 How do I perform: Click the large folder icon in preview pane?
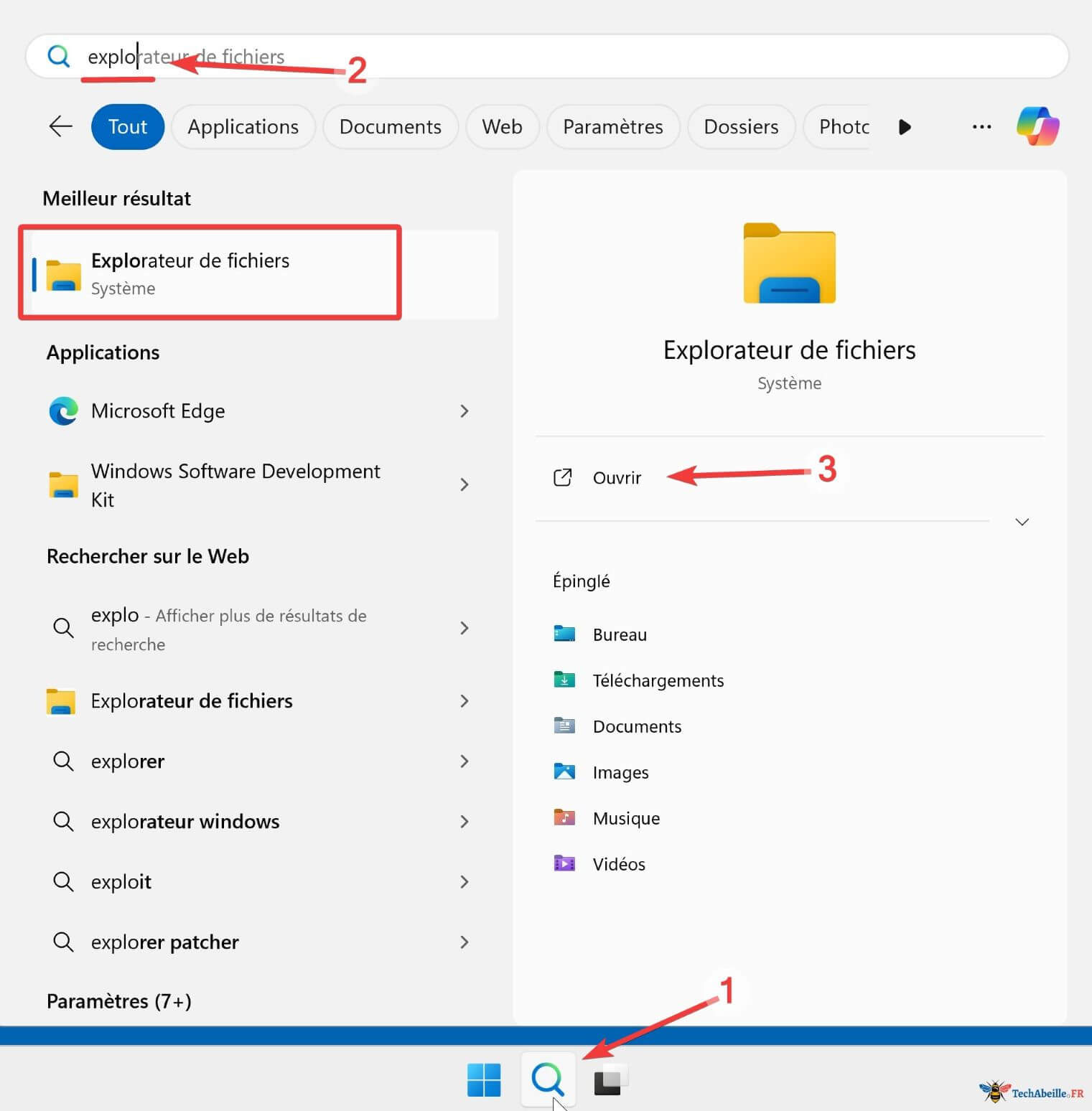pos(789,263)
